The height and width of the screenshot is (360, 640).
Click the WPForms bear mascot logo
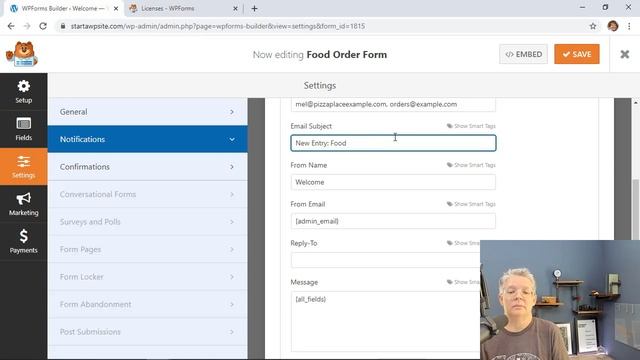pos(22,54)
